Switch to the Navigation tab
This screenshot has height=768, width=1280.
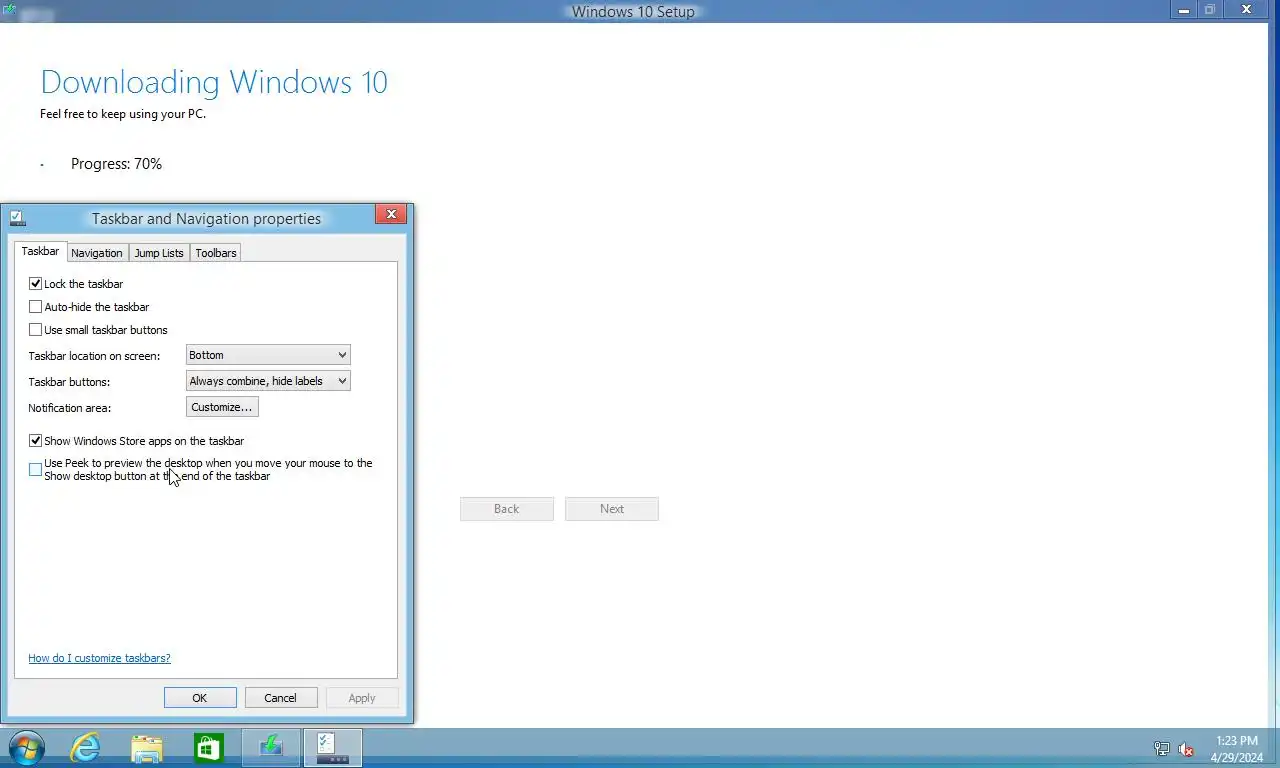click(96, 253)
